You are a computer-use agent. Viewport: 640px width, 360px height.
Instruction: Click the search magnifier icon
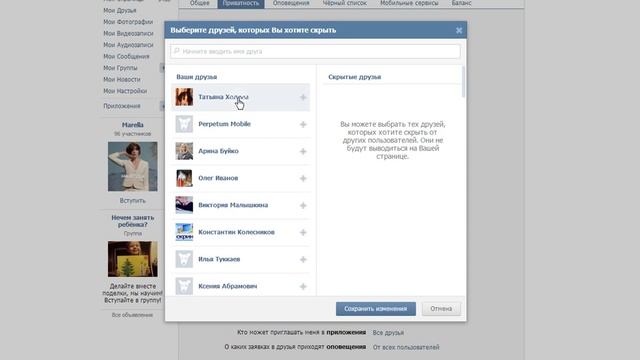click(177, 51)
